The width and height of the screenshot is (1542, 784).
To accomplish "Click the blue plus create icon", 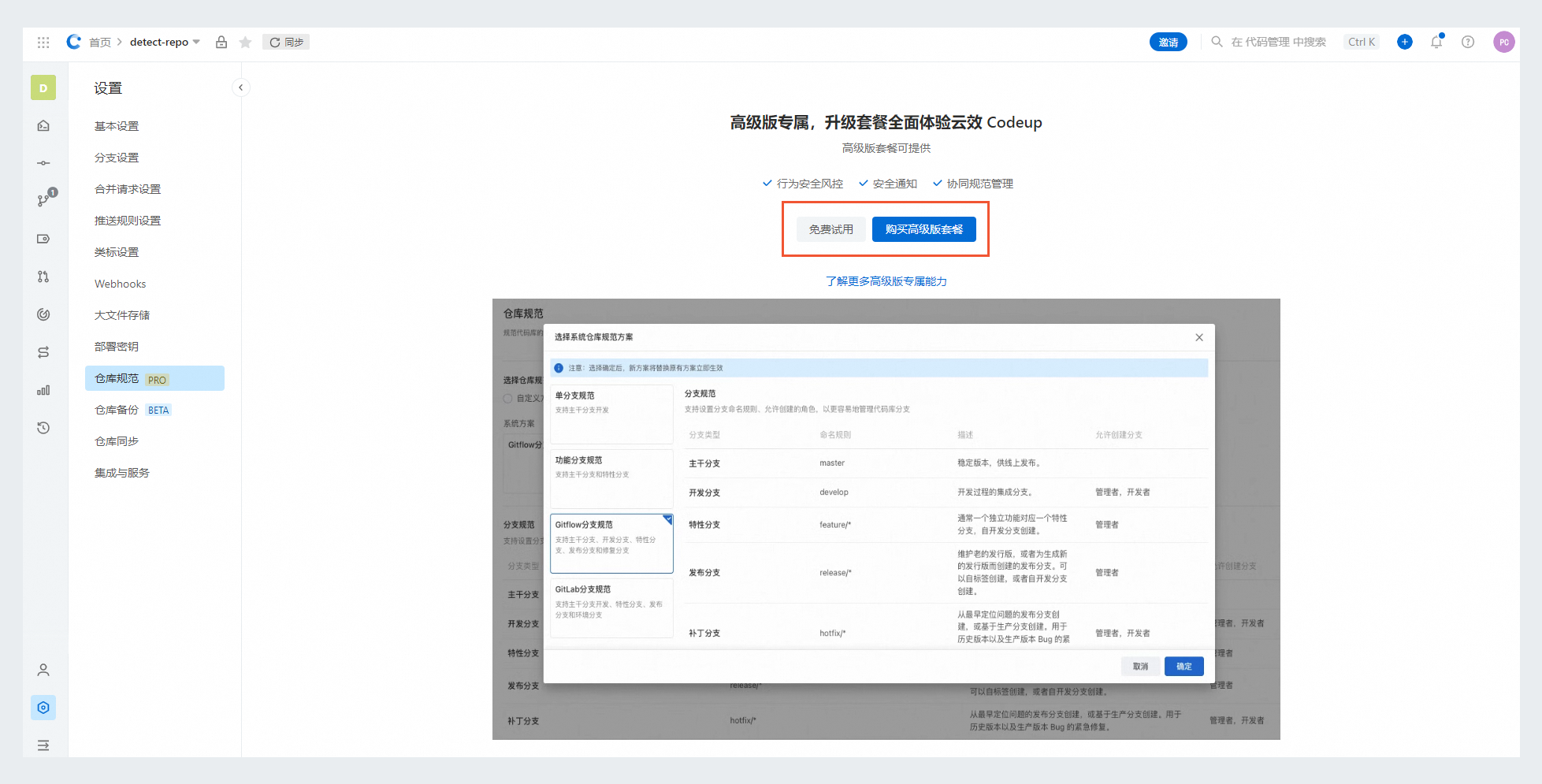I will (x=1405, y=42).
